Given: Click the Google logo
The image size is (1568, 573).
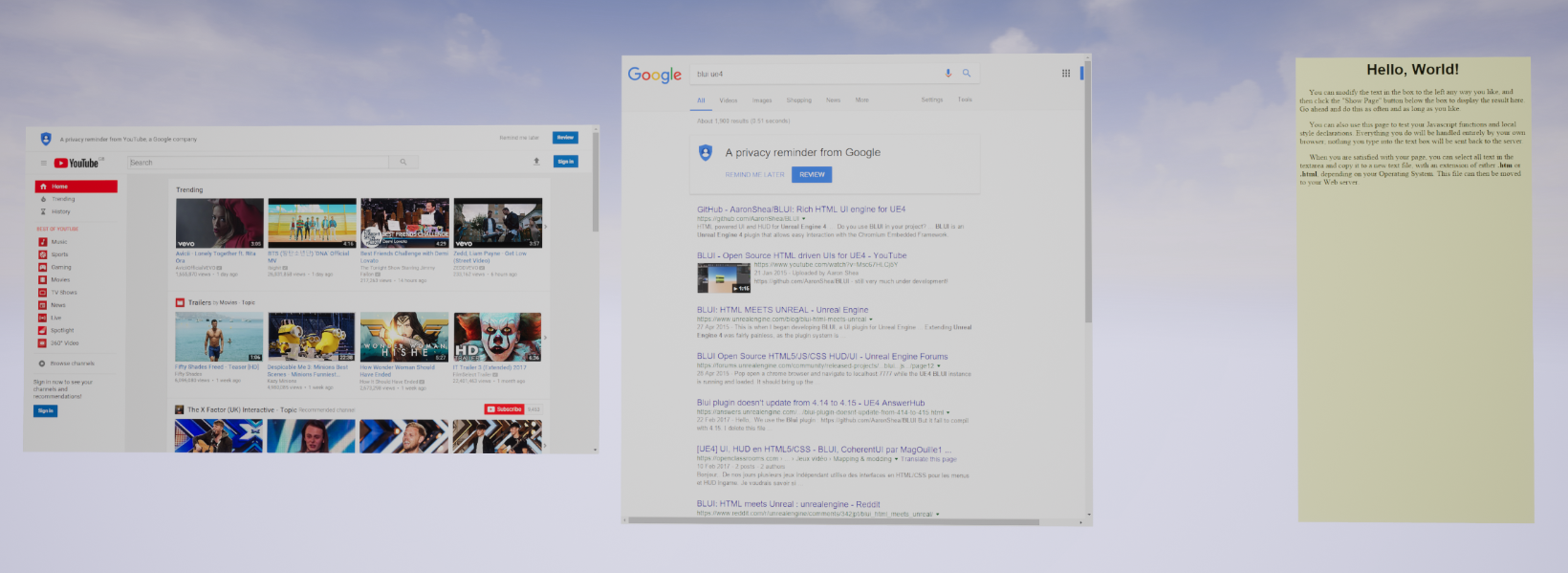Looking at the screenshot, I should point(655,75).
